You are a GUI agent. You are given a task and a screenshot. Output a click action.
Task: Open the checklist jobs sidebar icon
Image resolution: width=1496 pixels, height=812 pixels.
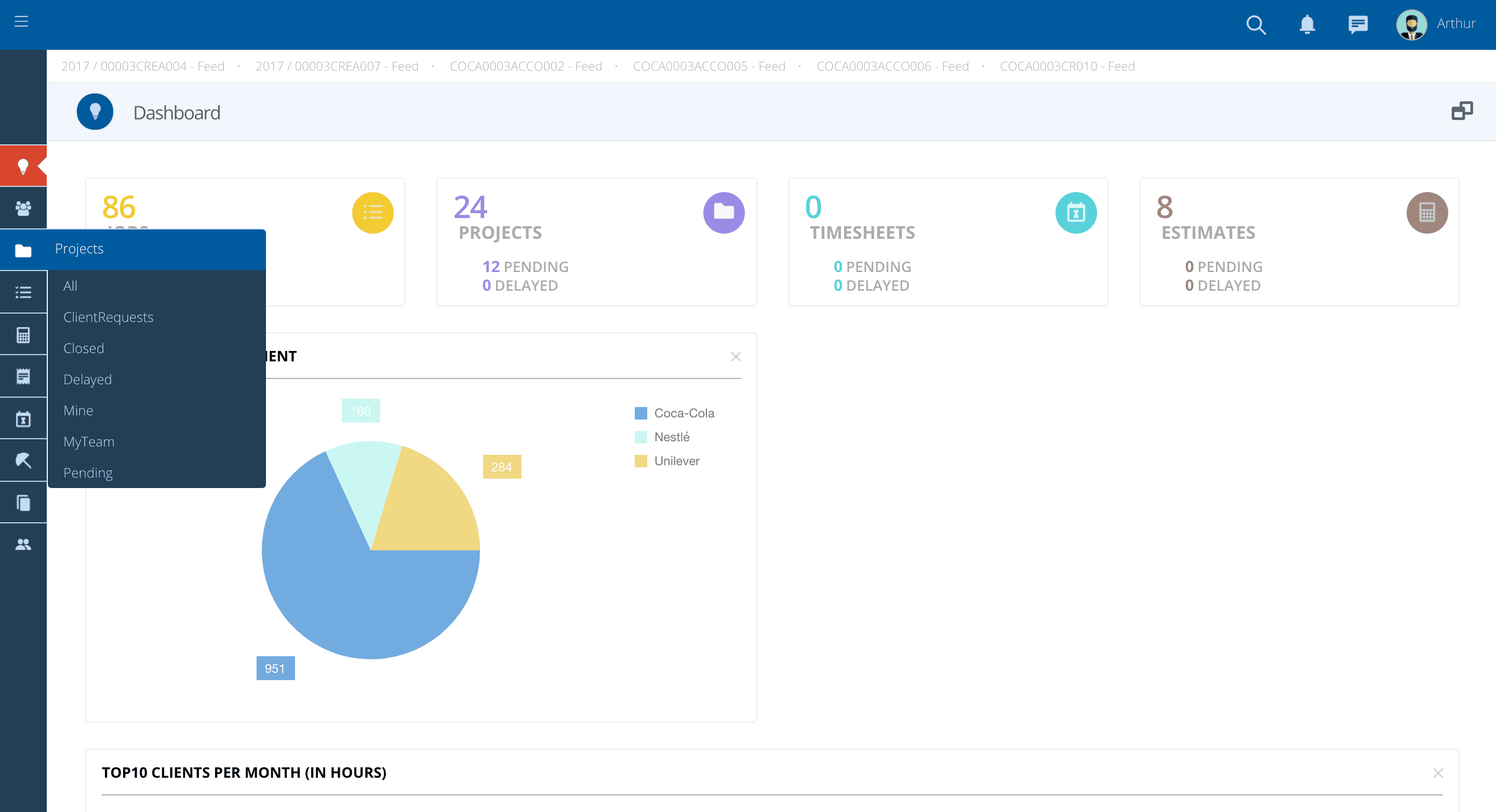(23, 292)
